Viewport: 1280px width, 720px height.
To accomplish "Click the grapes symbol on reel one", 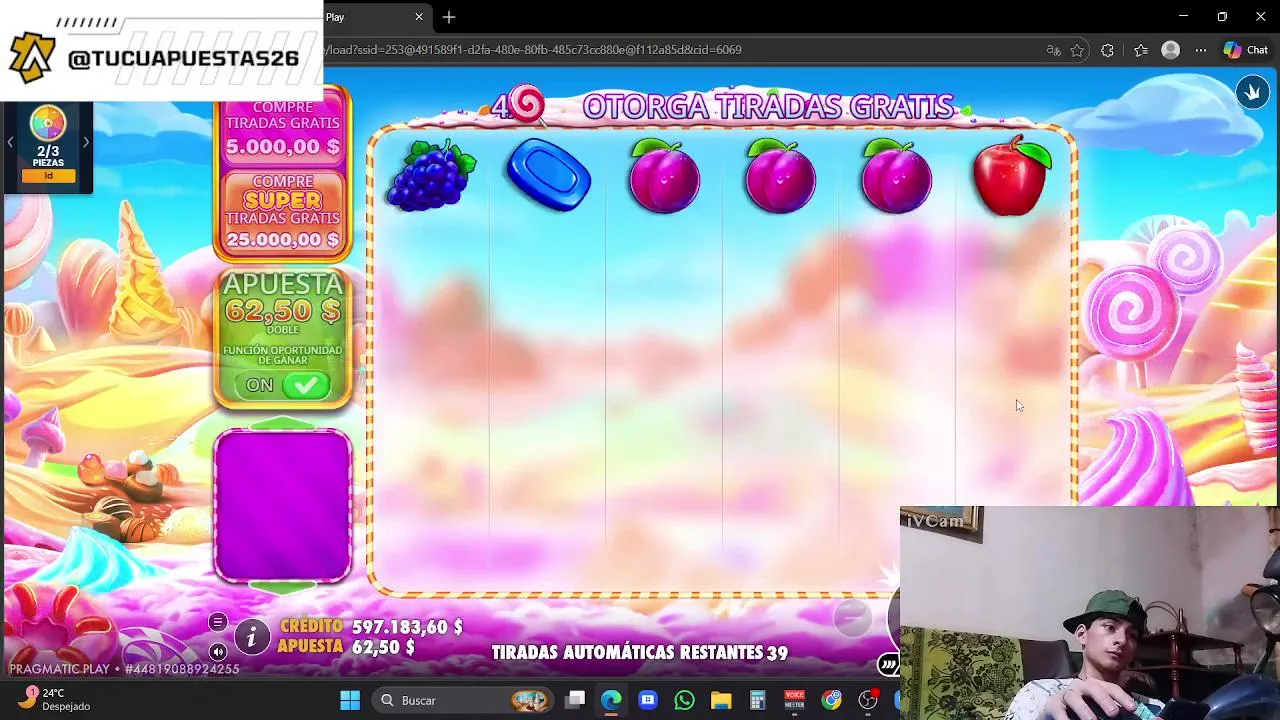I will point(431,175).
